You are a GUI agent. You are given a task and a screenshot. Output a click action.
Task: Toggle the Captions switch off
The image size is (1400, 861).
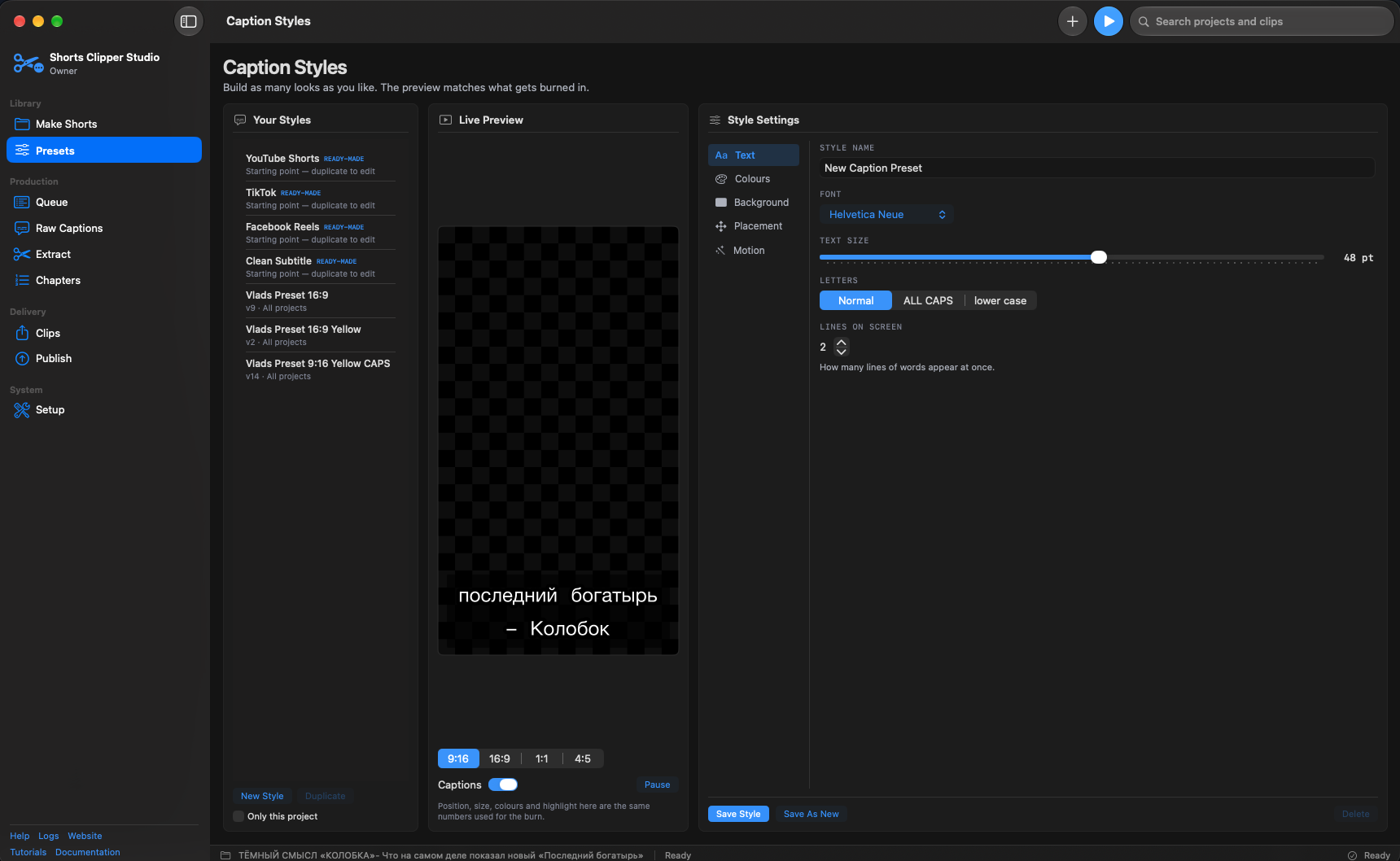coord(503,785)
